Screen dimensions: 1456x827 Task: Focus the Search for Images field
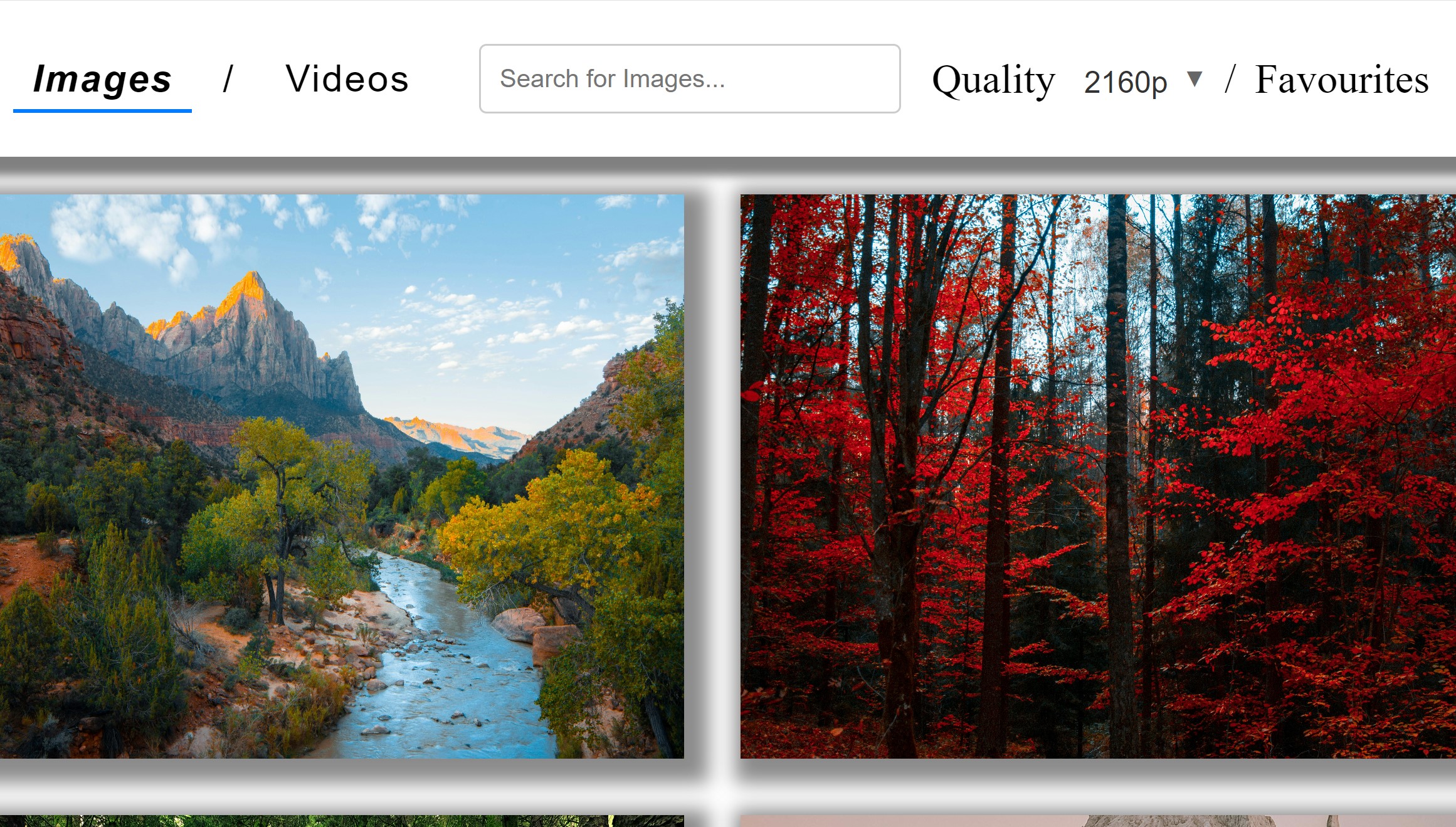click(689, 79)
